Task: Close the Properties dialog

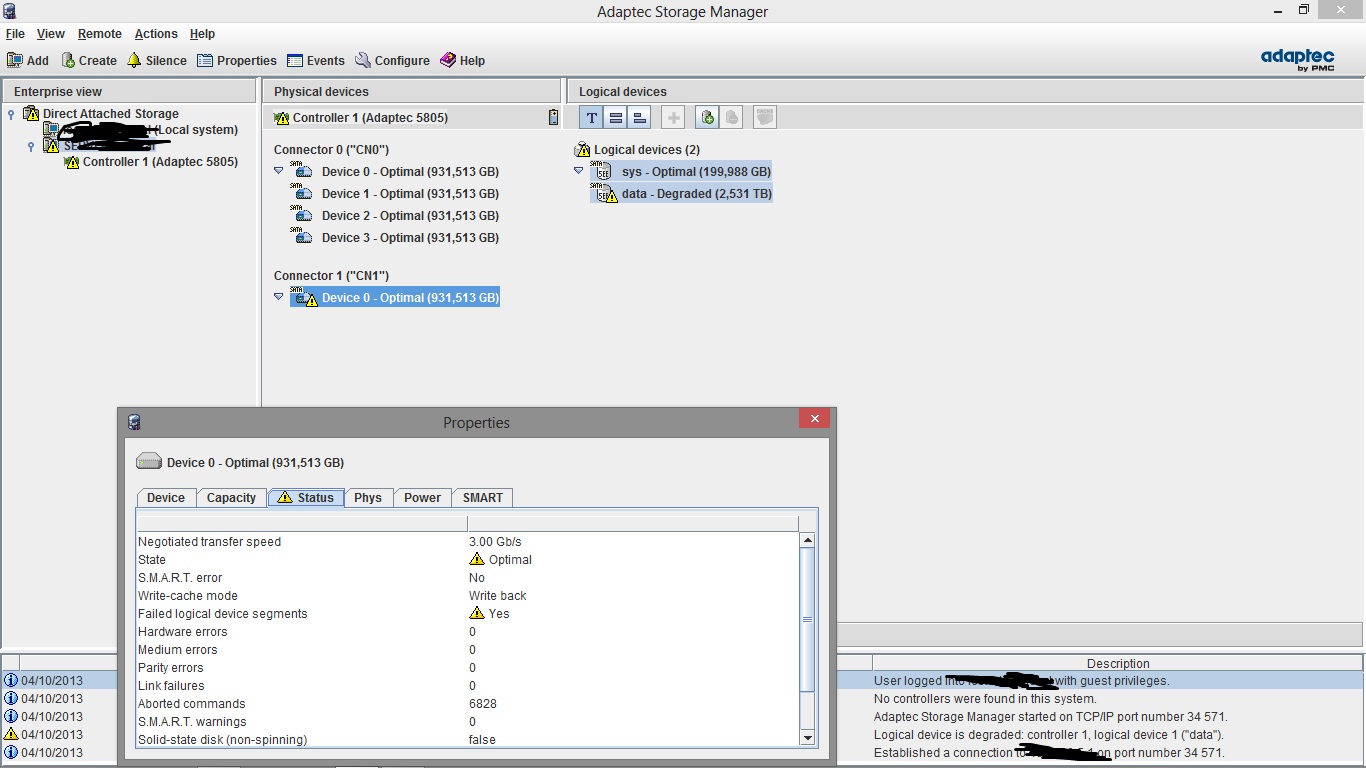Action: click(x=814, y=419)
